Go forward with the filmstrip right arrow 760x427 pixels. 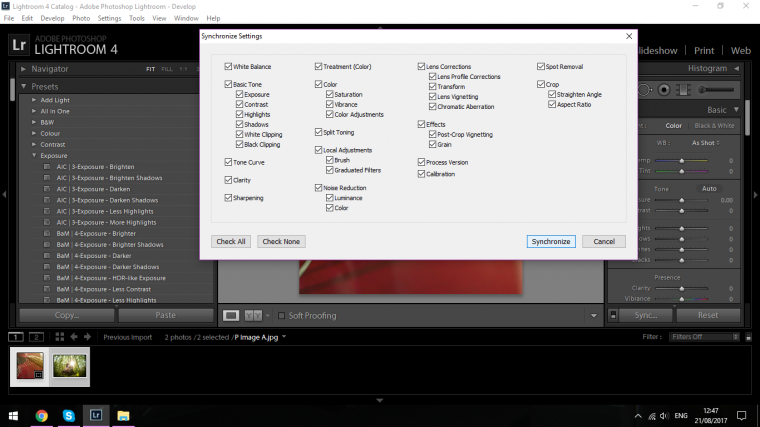(87, 336)
